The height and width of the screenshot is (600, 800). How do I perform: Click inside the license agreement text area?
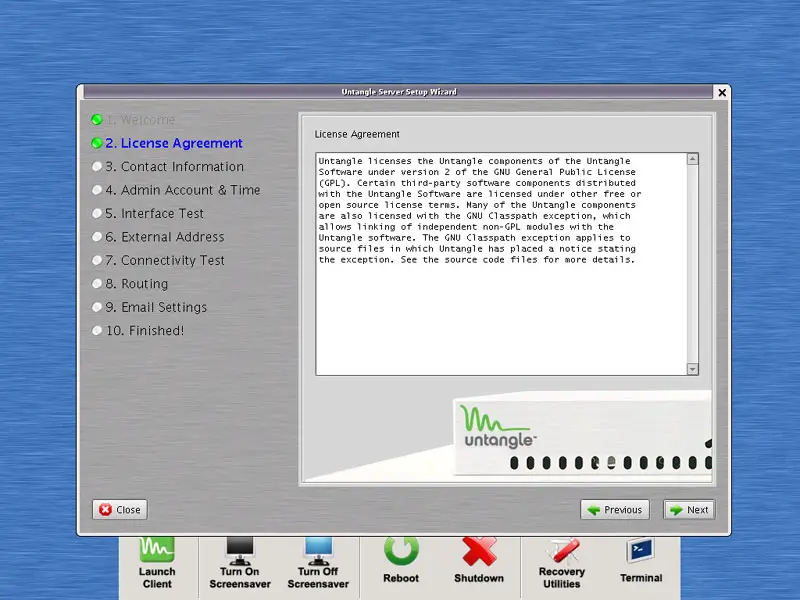click(x=500, y=300)
